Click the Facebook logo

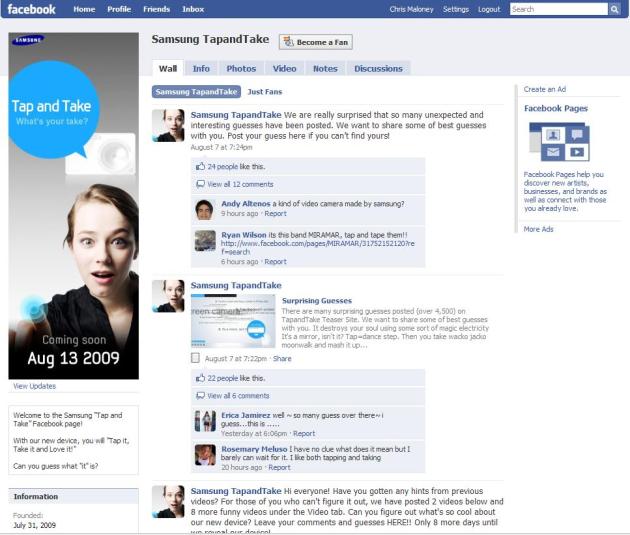31,9
